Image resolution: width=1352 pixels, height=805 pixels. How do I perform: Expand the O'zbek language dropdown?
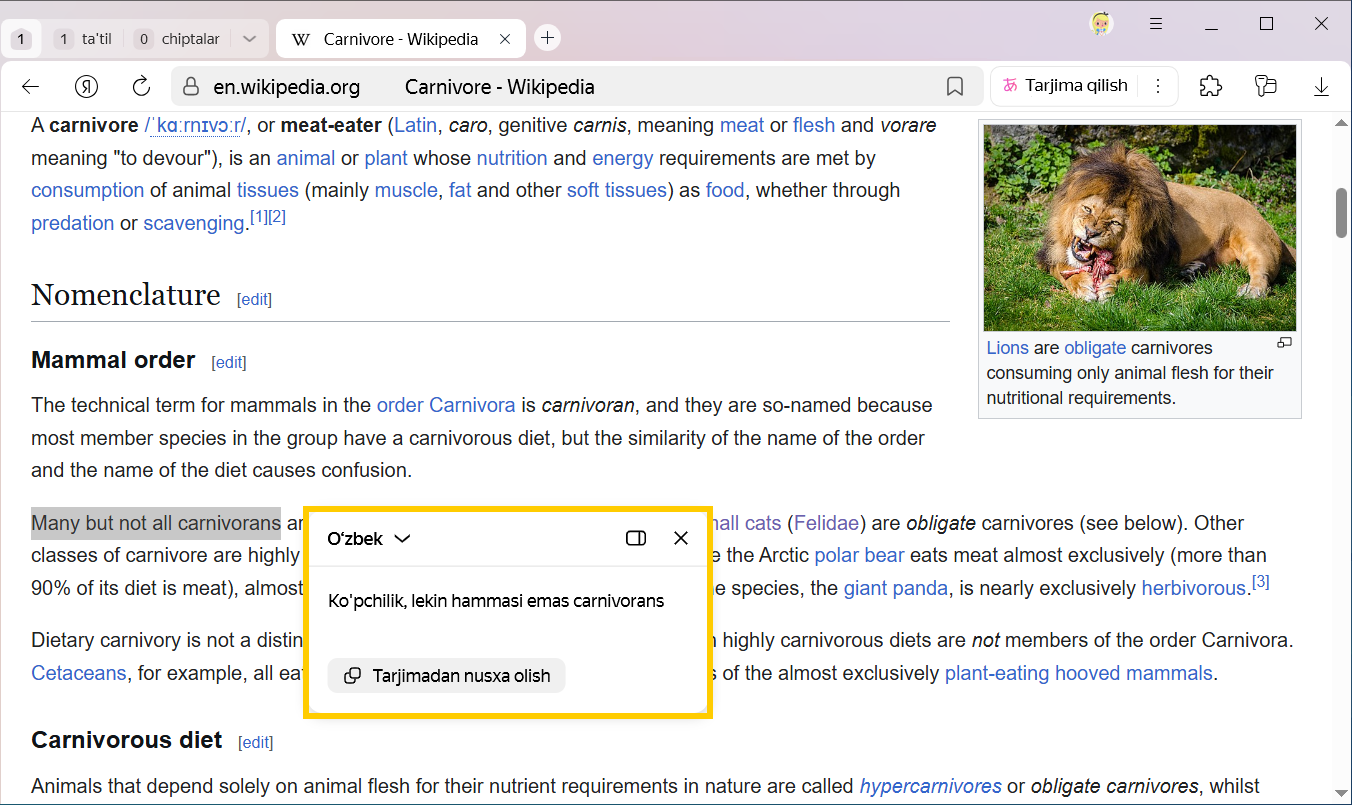tap(369, 539)
